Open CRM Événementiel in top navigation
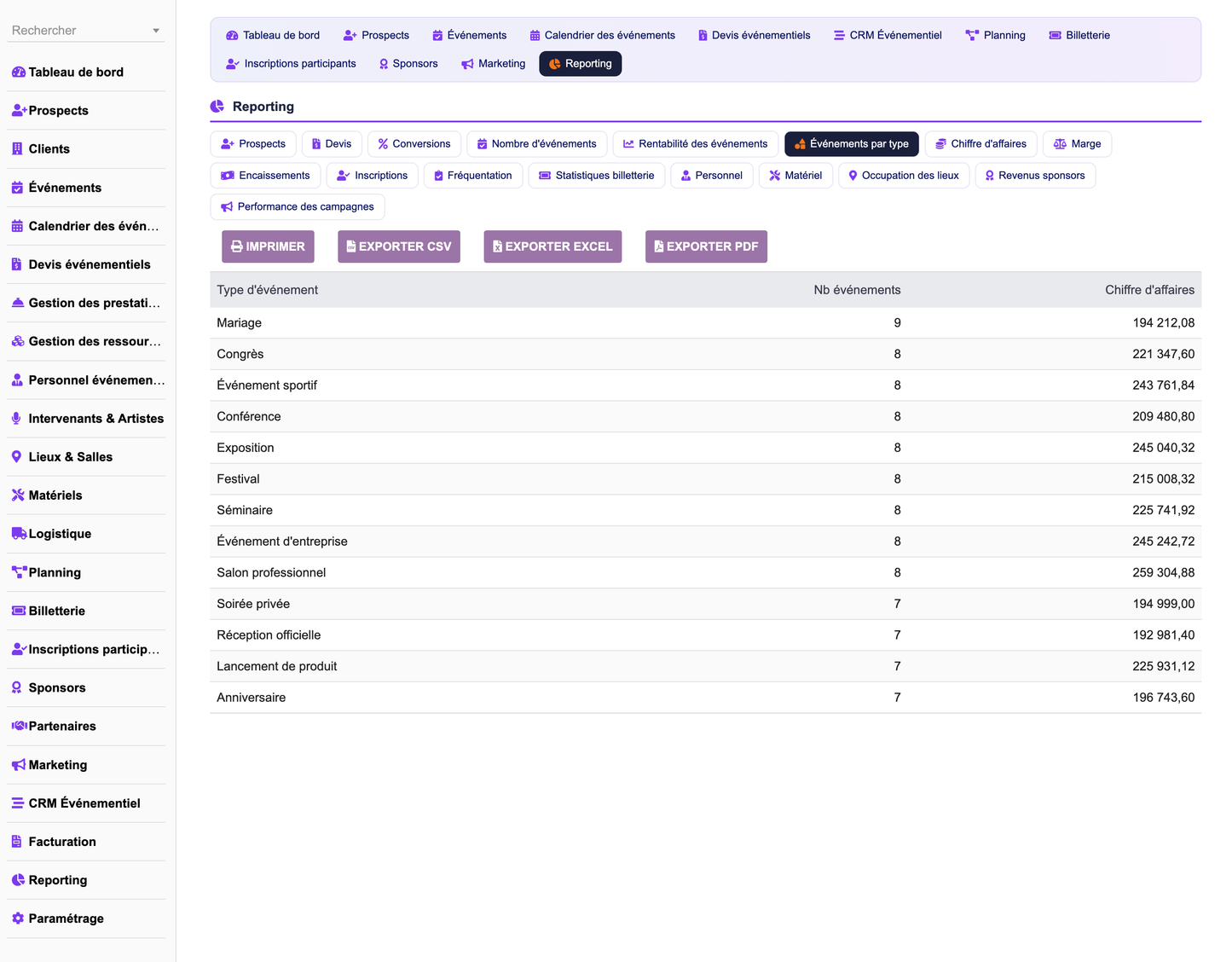This screenshot has height=962, width=1232. [x=888, y=35]
